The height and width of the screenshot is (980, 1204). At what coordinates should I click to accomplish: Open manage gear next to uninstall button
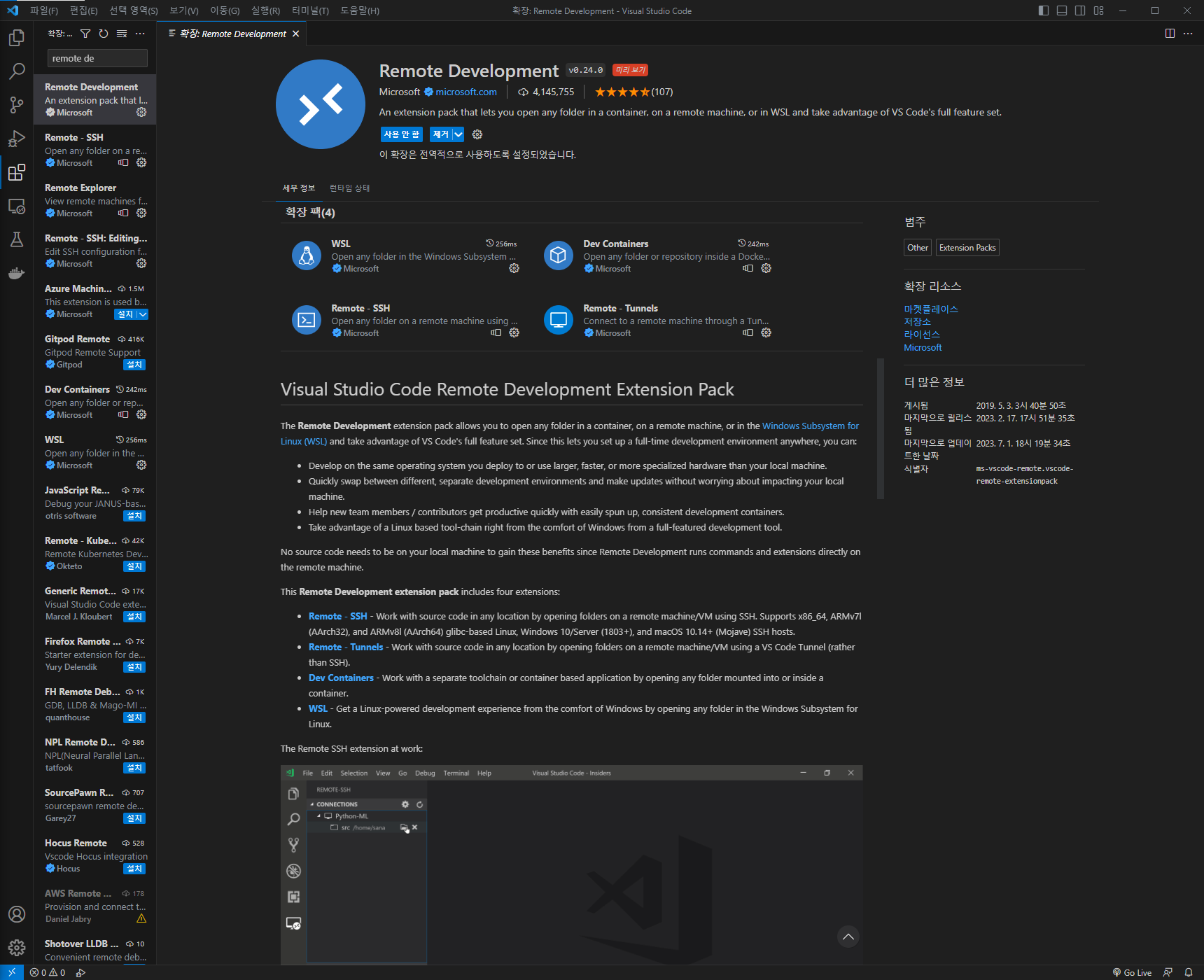(x=477, y=134)
